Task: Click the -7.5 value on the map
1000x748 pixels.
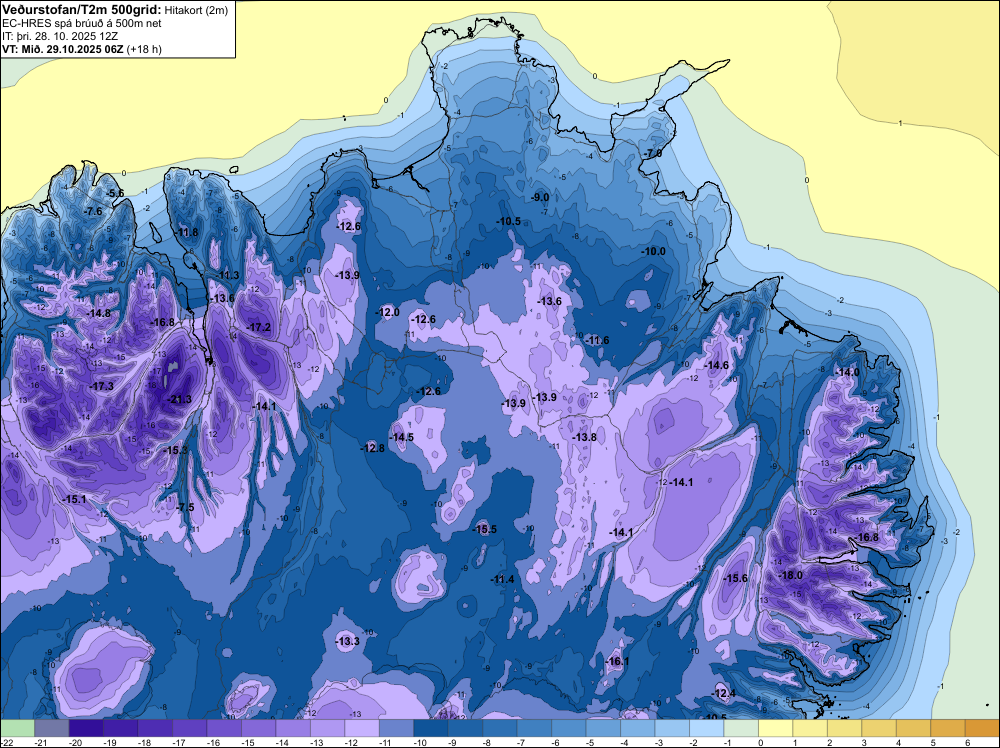Action: coord(185,507)
